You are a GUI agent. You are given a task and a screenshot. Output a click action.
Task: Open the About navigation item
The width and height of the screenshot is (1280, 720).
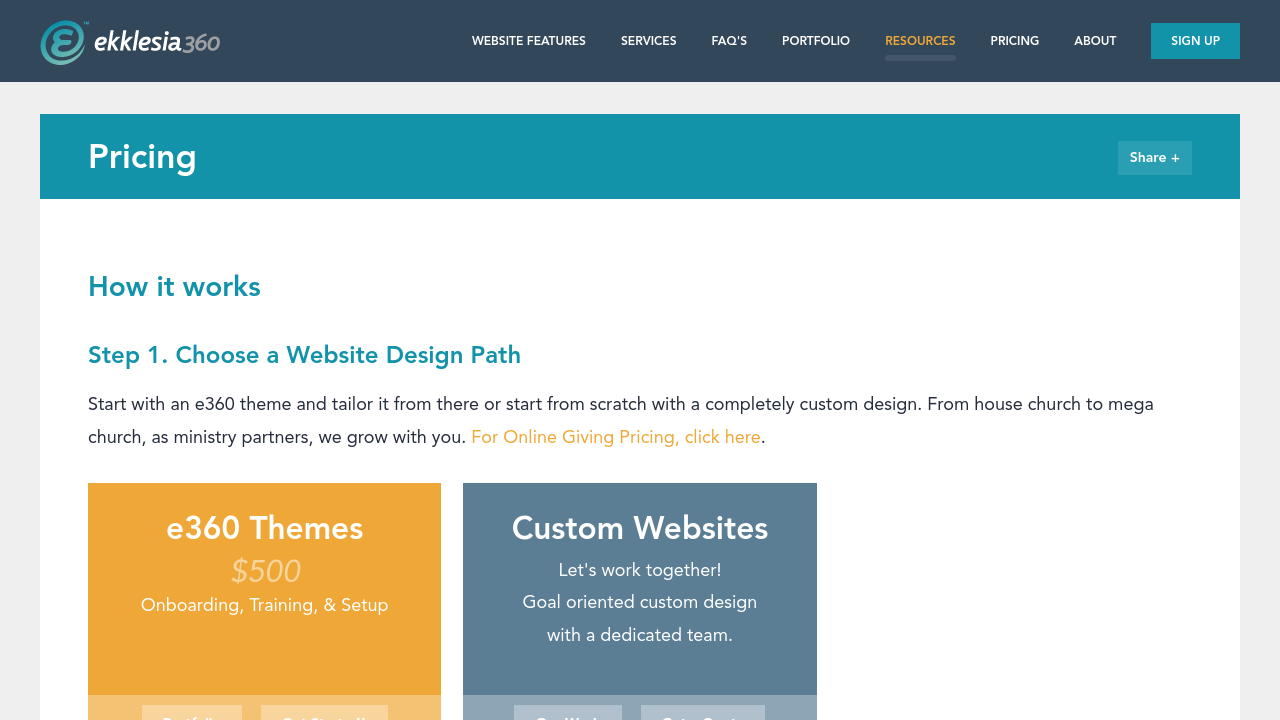coord(1094,41)
